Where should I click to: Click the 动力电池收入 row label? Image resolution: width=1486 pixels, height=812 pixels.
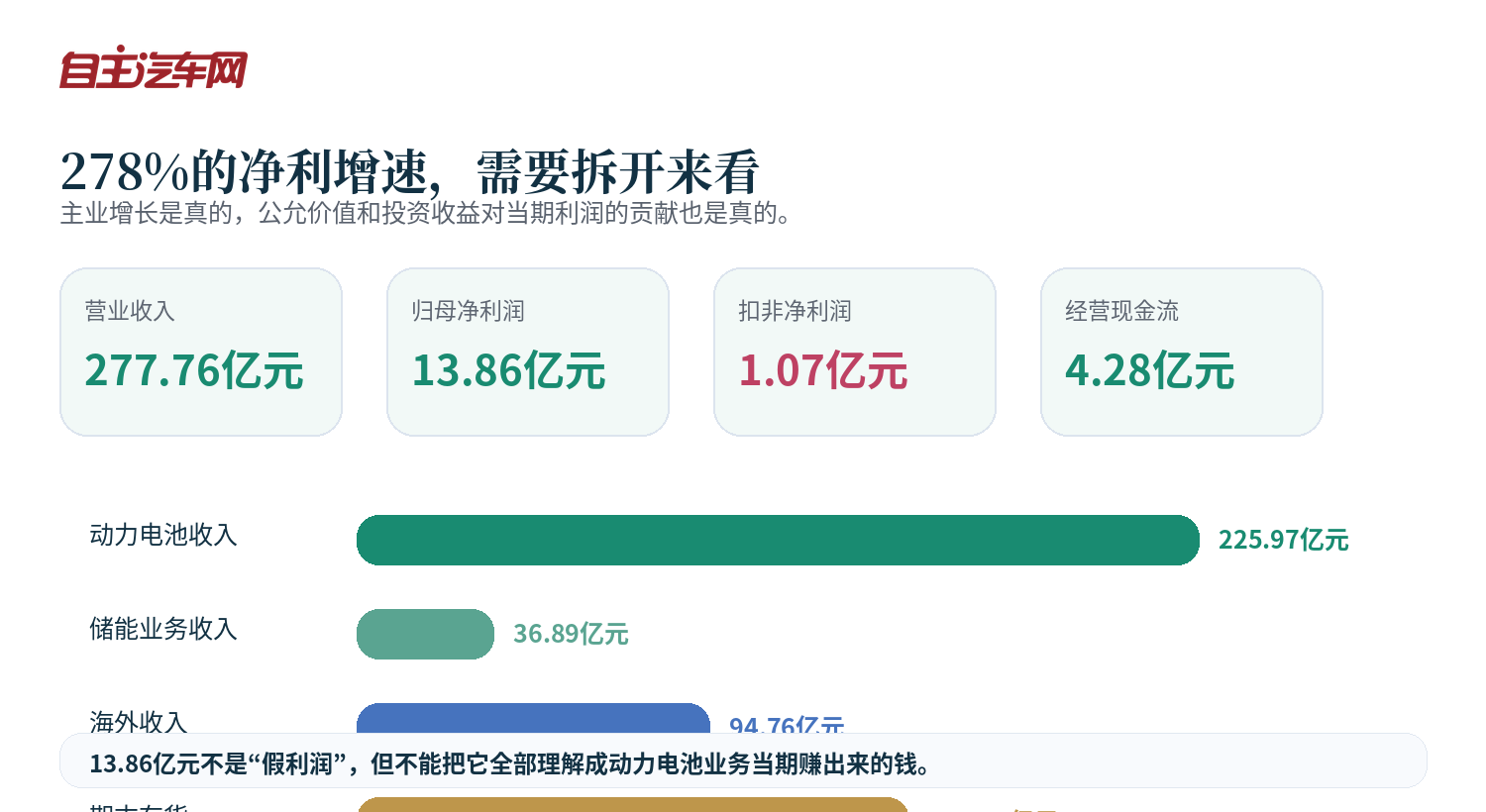point(163,535)
